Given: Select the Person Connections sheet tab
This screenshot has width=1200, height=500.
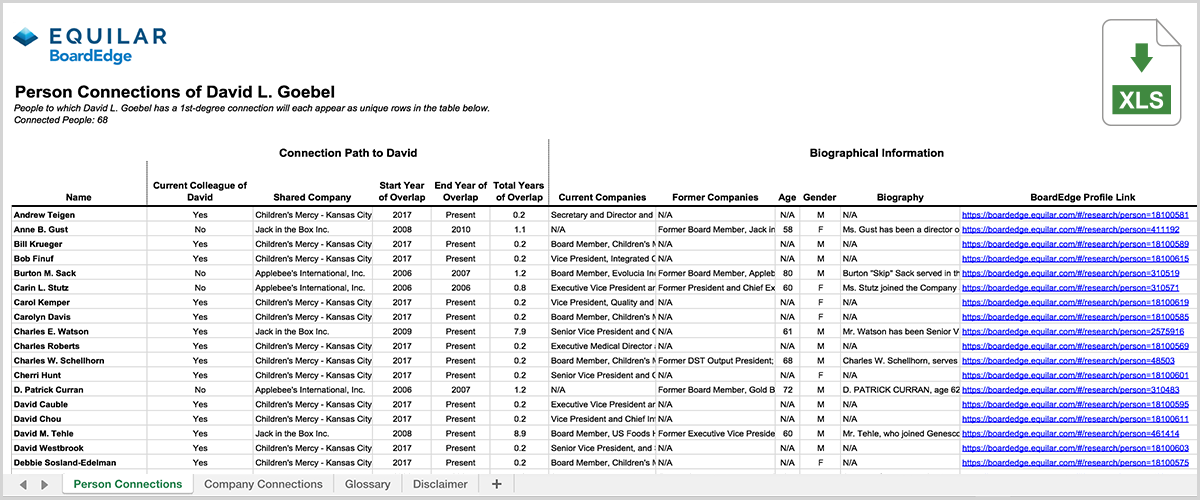Looking at the screenshot, I should [128, 484].
